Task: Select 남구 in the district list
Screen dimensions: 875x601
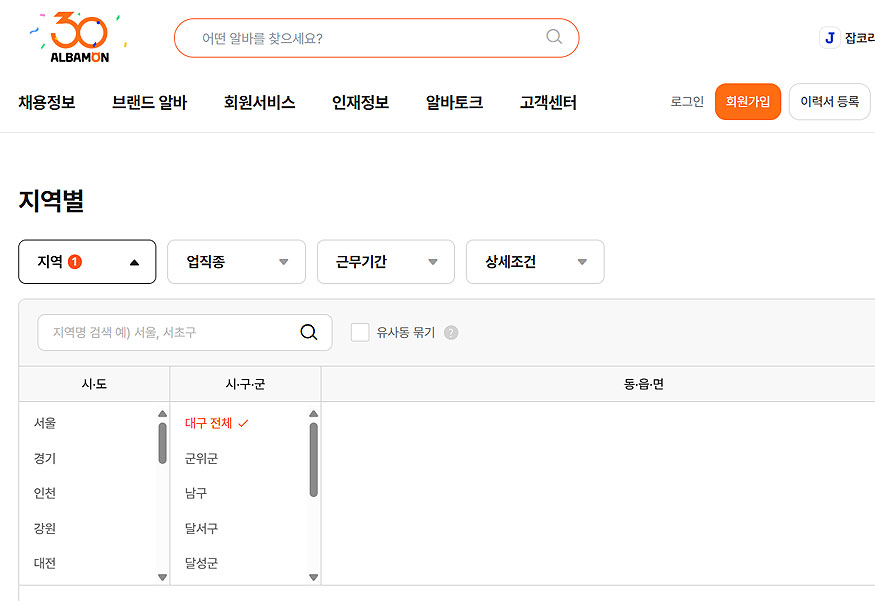Action: [196, 493]
